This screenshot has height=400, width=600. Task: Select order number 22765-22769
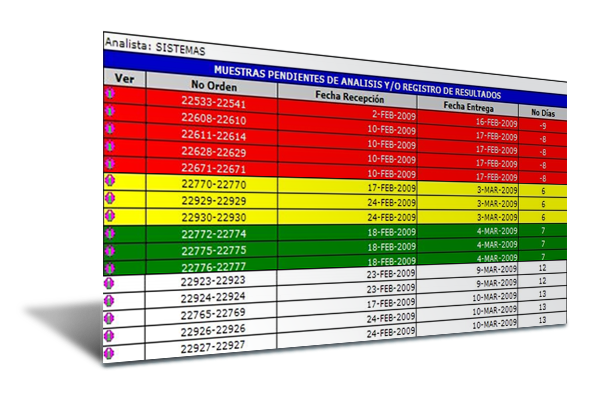213,314
